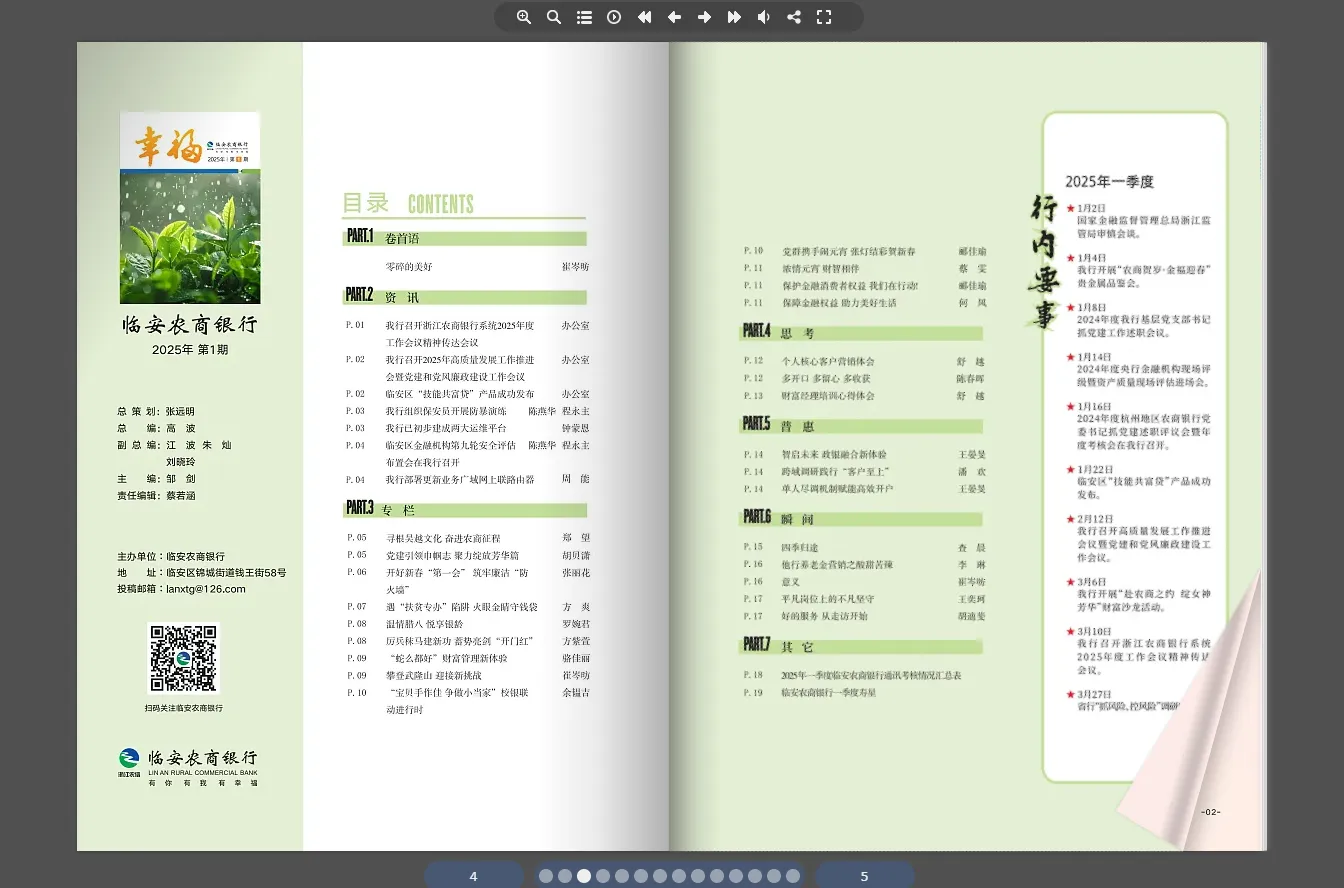Click the magazine cover thumbnail with tea leaves

pos(190,207)
